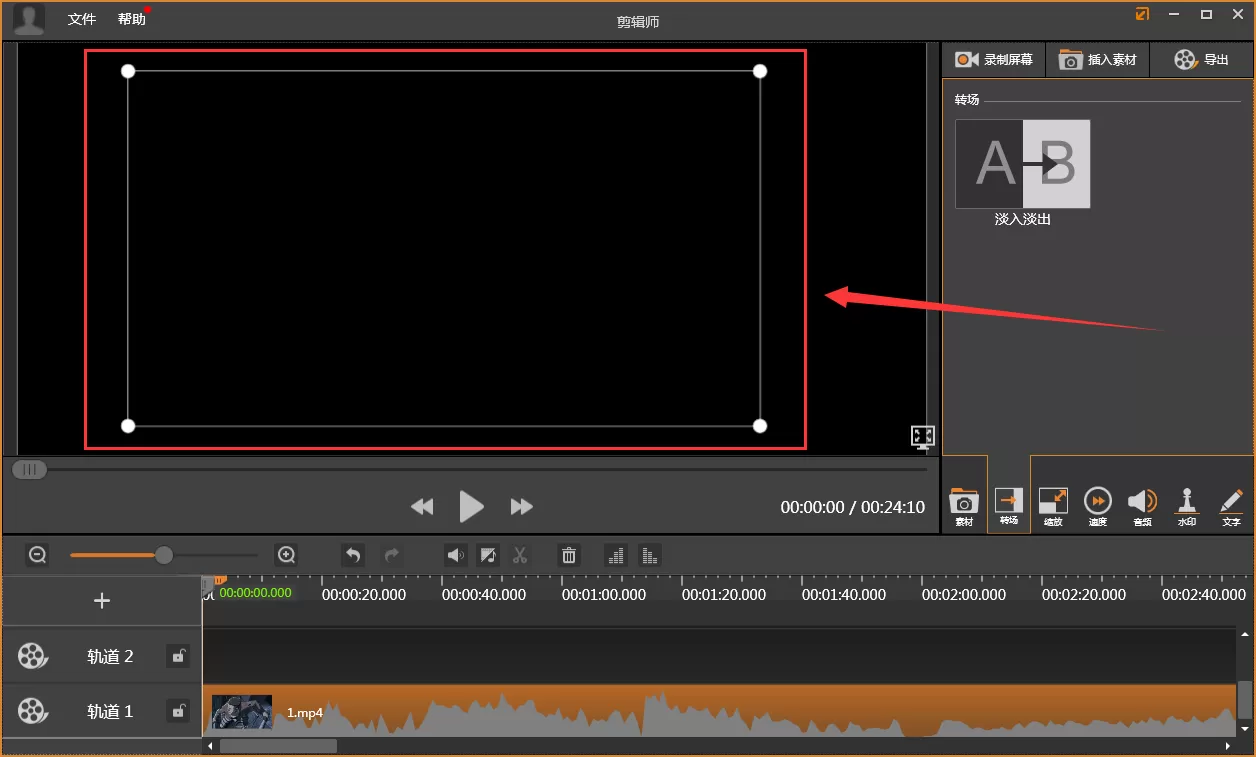The width and height of the screenshot is (1256, 757).
Task: Click the playback progress slider handle
Action: click(29, 469)
